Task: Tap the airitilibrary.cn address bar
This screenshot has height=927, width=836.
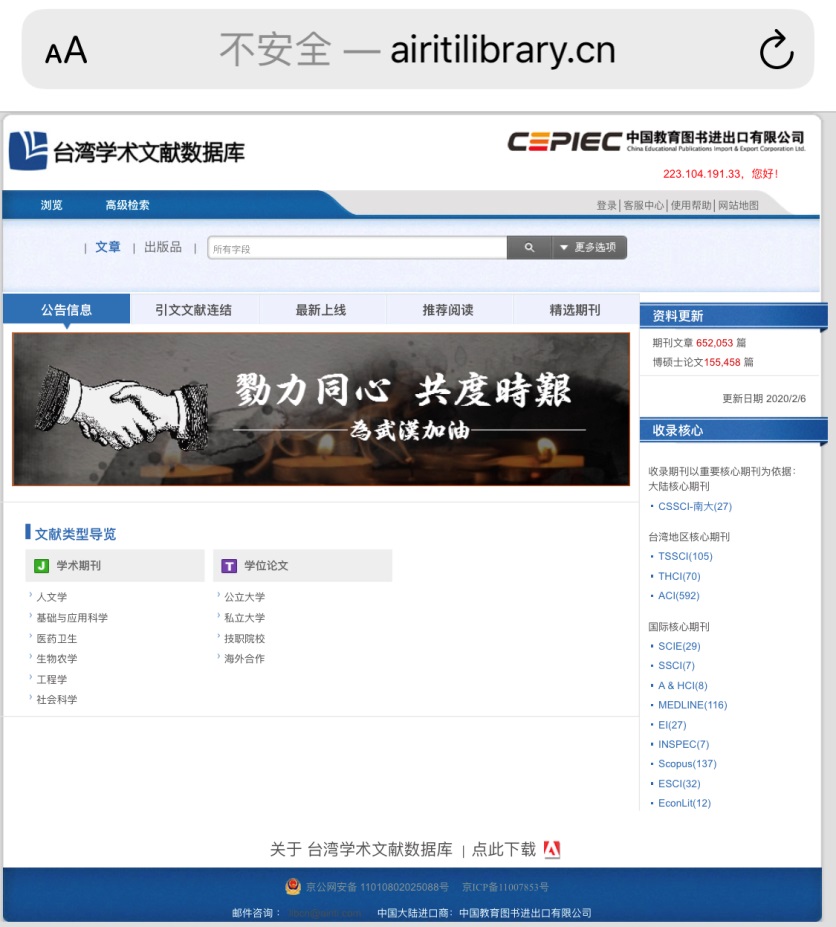Action: [x=417, y=50]
